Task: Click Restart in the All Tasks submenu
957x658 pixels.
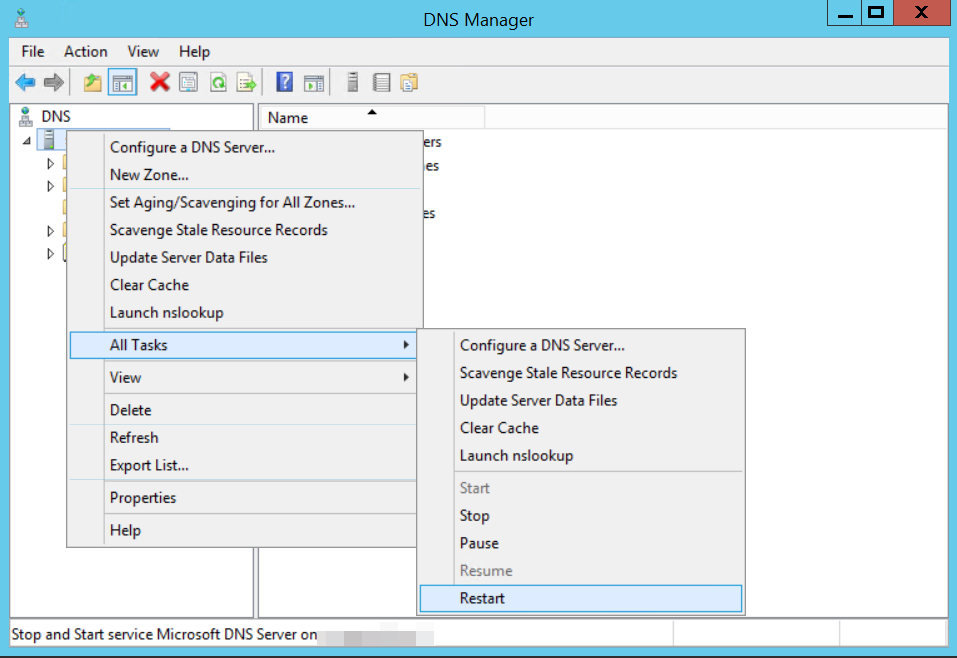Action: pyautogui.click(x=581, y=598)
